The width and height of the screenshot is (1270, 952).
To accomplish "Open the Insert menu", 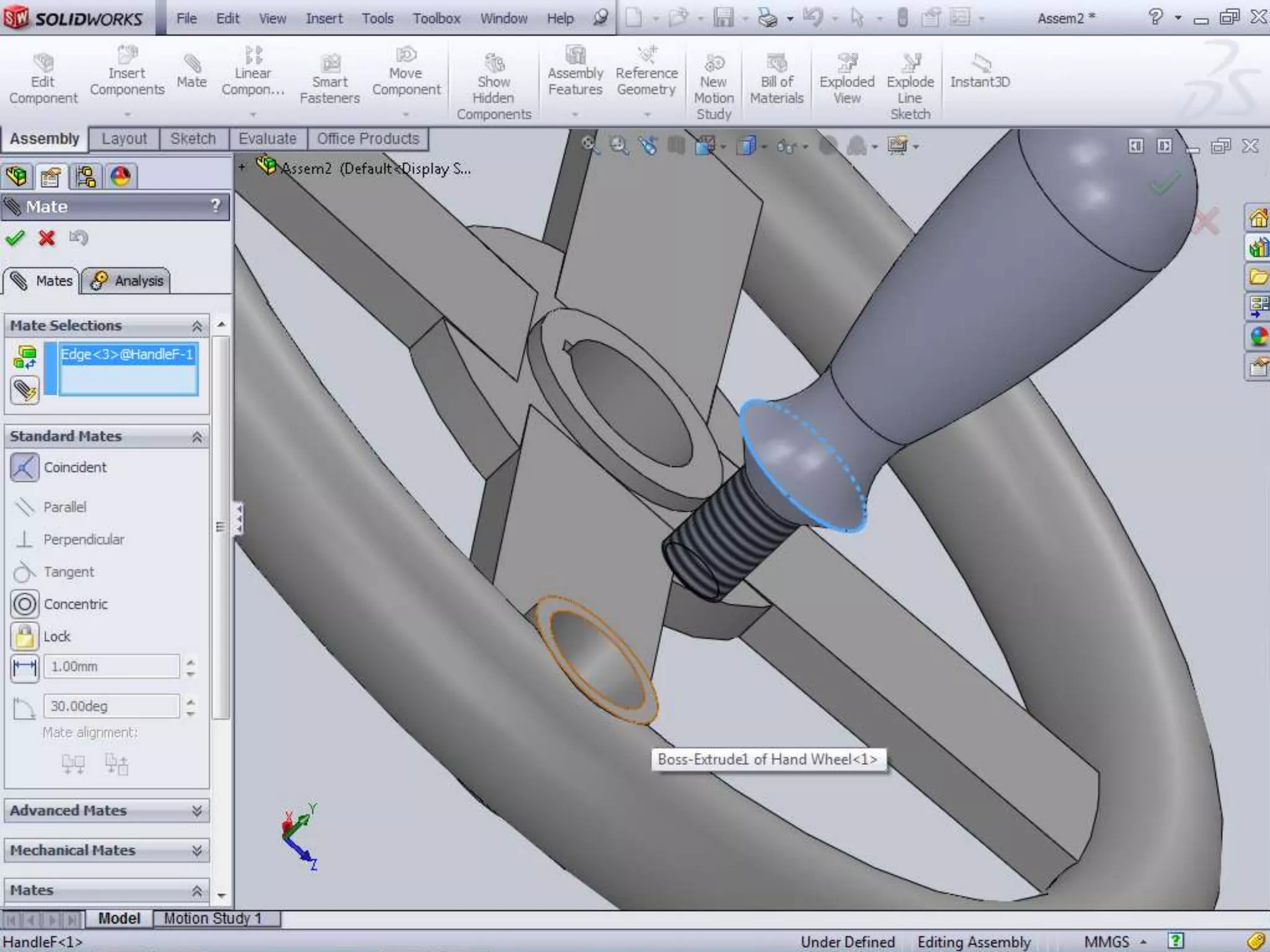I will 324,19.
